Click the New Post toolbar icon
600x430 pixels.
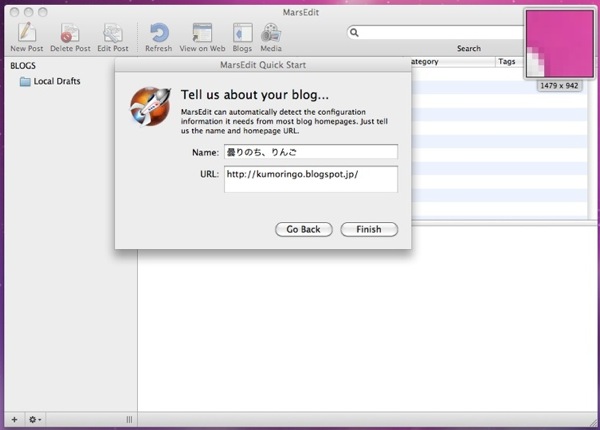click(26, 32)
